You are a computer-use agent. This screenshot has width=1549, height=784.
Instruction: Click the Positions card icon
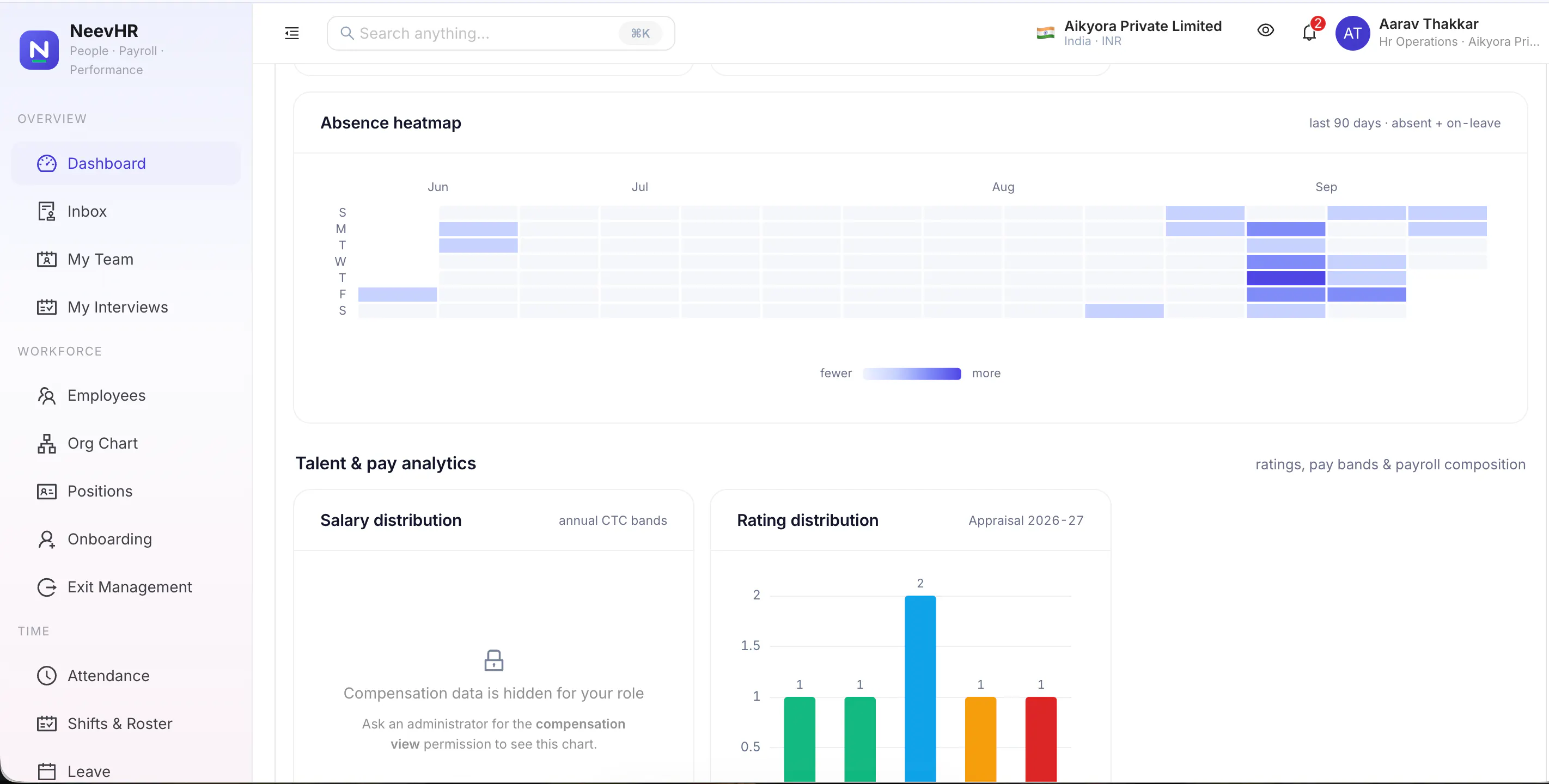(x=47, y=491)
